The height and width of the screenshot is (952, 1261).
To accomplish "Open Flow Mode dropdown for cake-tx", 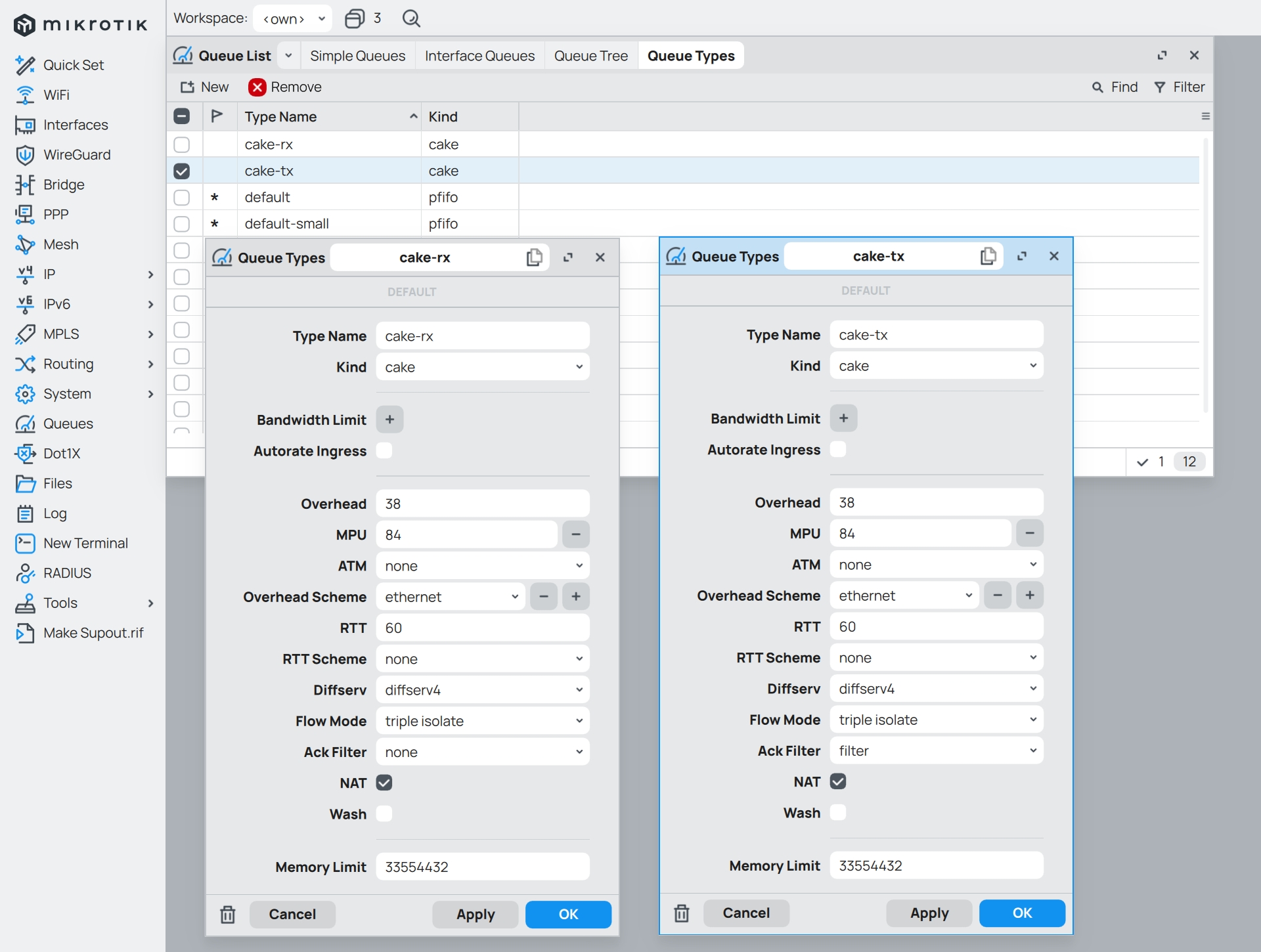I will click(937, 720).
